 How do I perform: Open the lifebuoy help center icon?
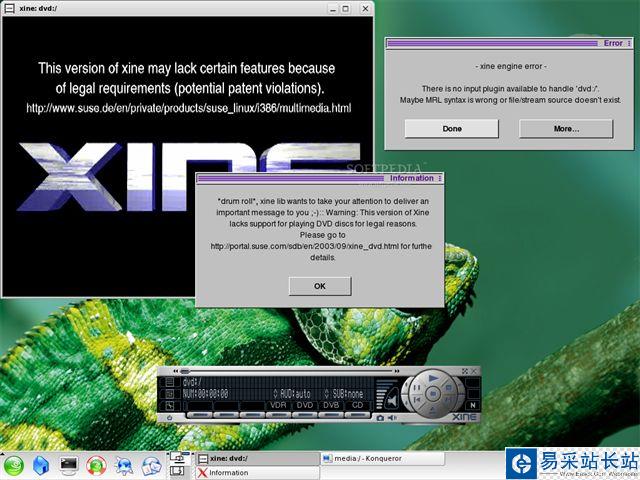[x=96, y=466]
